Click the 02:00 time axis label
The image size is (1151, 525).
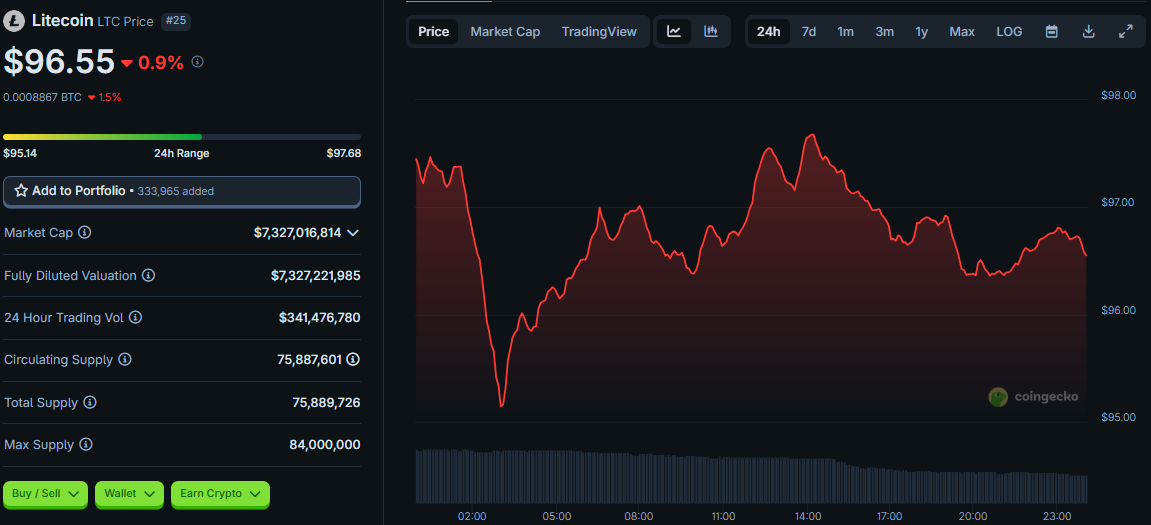point(472,516)
